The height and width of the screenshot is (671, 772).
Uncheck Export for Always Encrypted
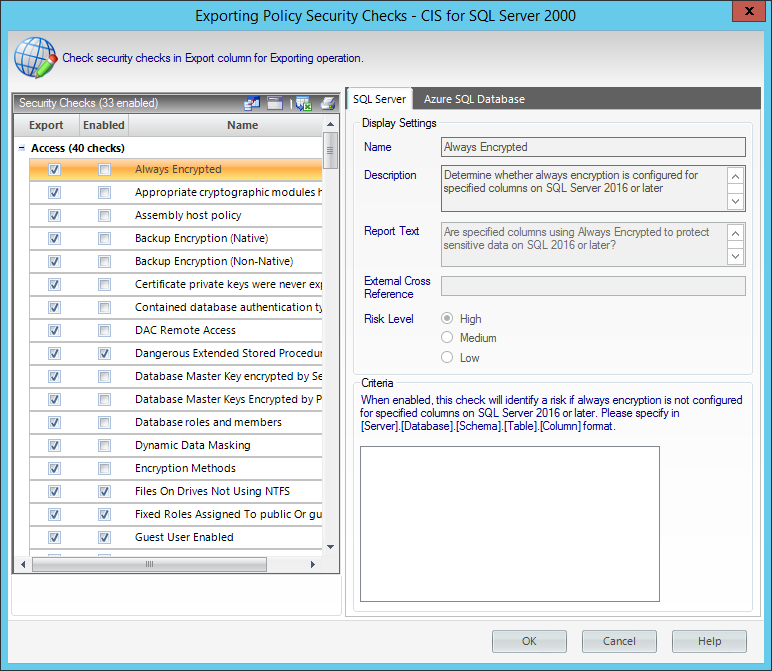(54, 170)
